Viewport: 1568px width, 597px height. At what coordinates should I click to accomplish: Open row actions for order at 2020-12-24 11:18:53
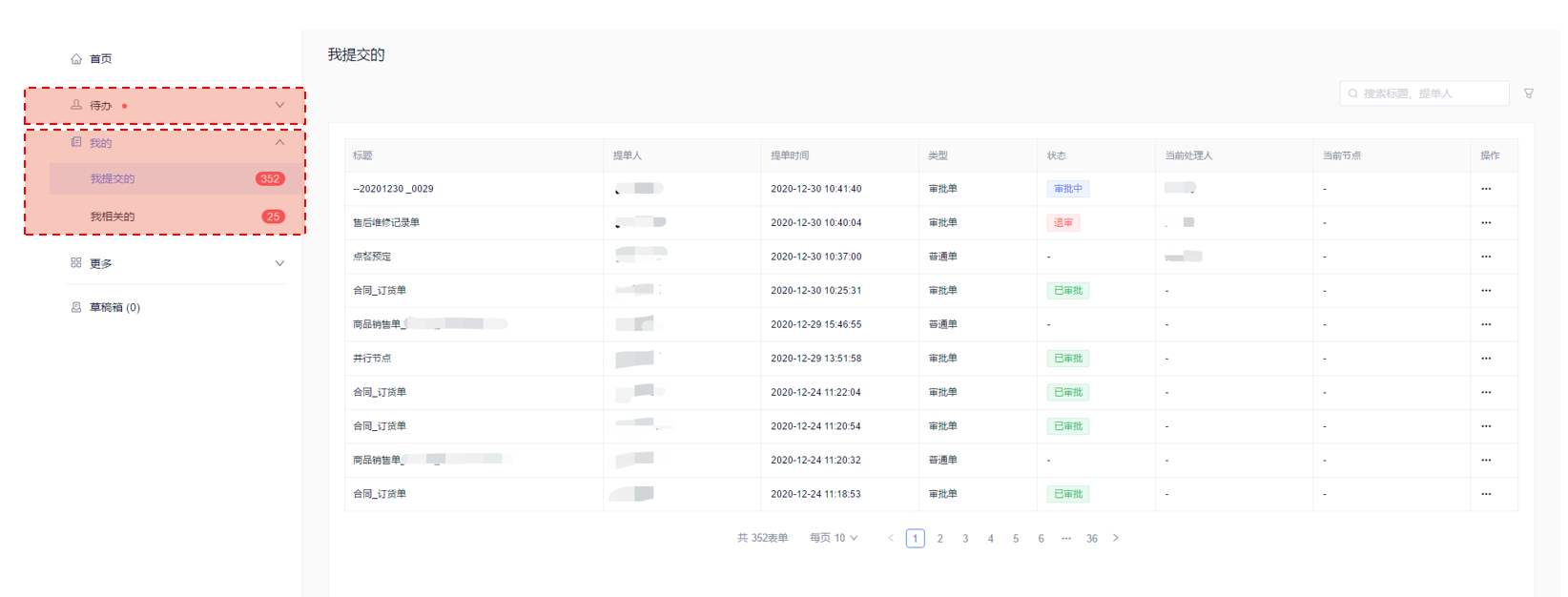click(1486, 494)
